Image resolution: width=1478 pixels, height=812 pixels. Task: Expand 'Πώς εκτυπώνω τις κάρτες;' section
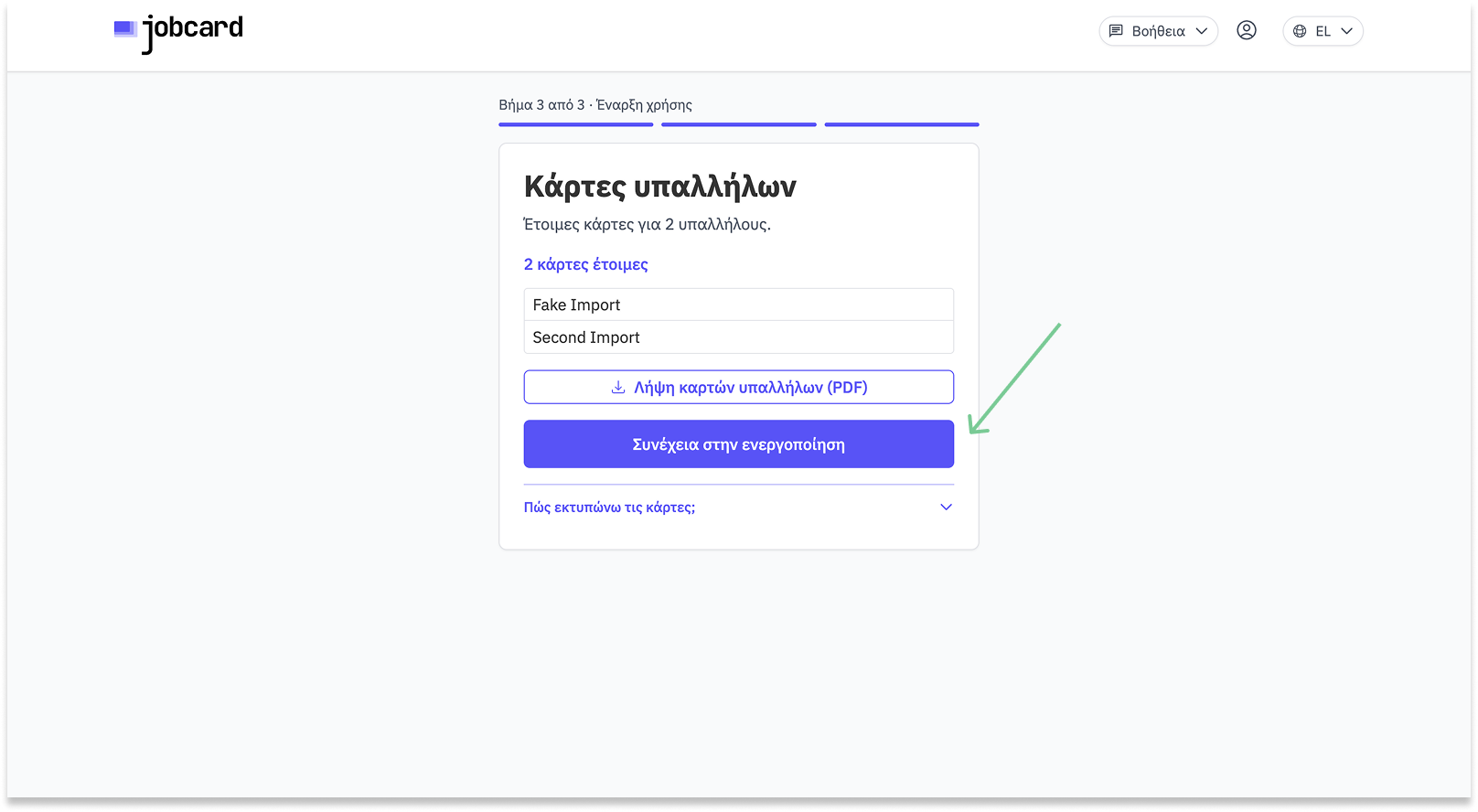[739, 507]
